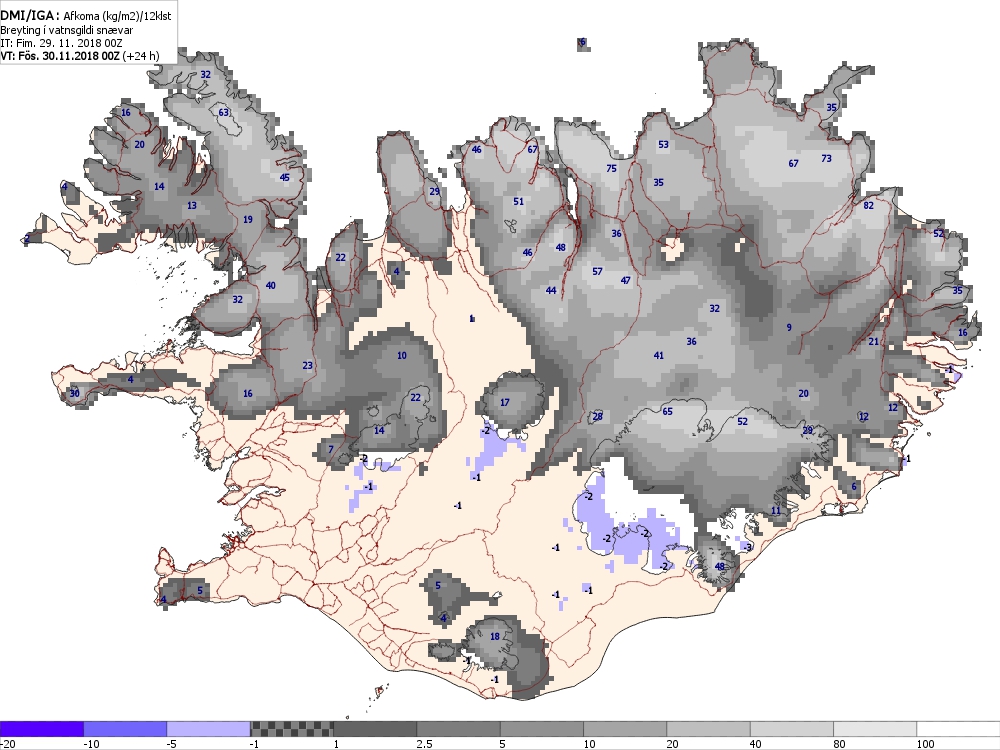Viewport: 1000px width, 750px height.
Task: Select the dark gray 1 to 2.5 legend swatch
Action: [375, 729]
